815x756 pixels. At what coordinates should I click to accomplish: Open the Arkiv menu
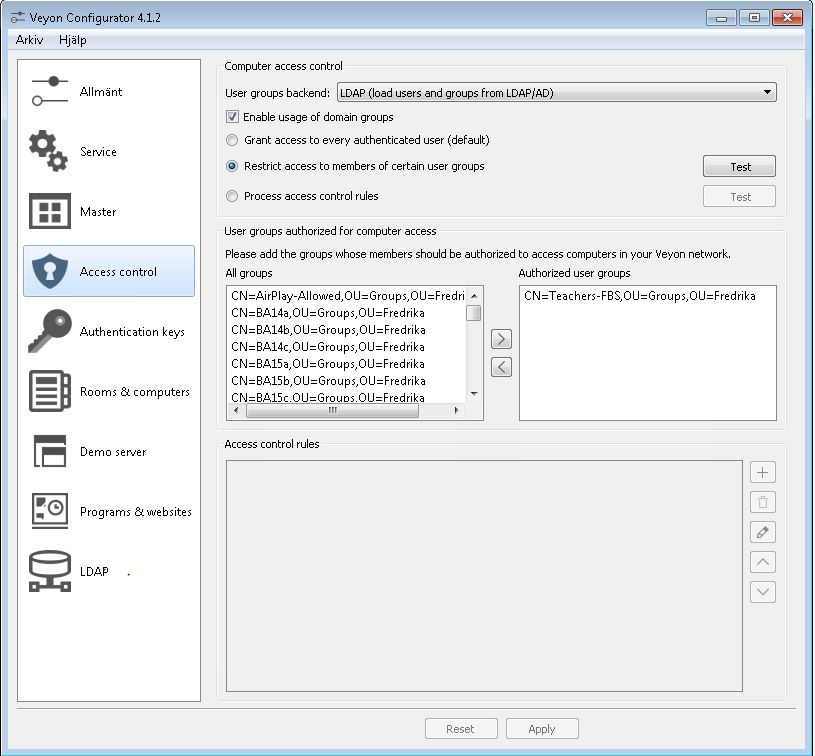tap(29, 40)
